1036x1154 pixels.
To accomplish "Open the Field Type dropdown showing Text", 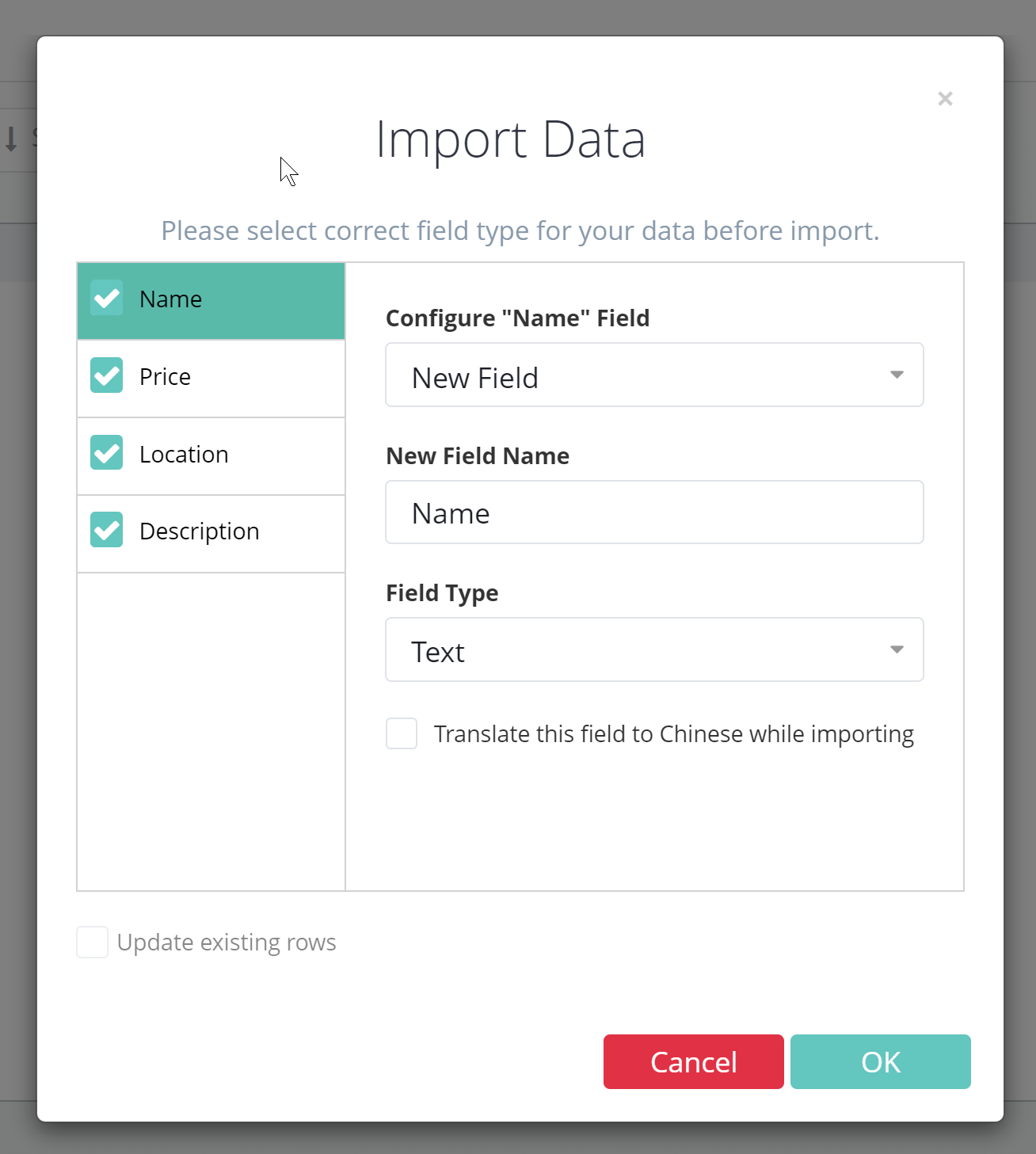I will (634, 650).
